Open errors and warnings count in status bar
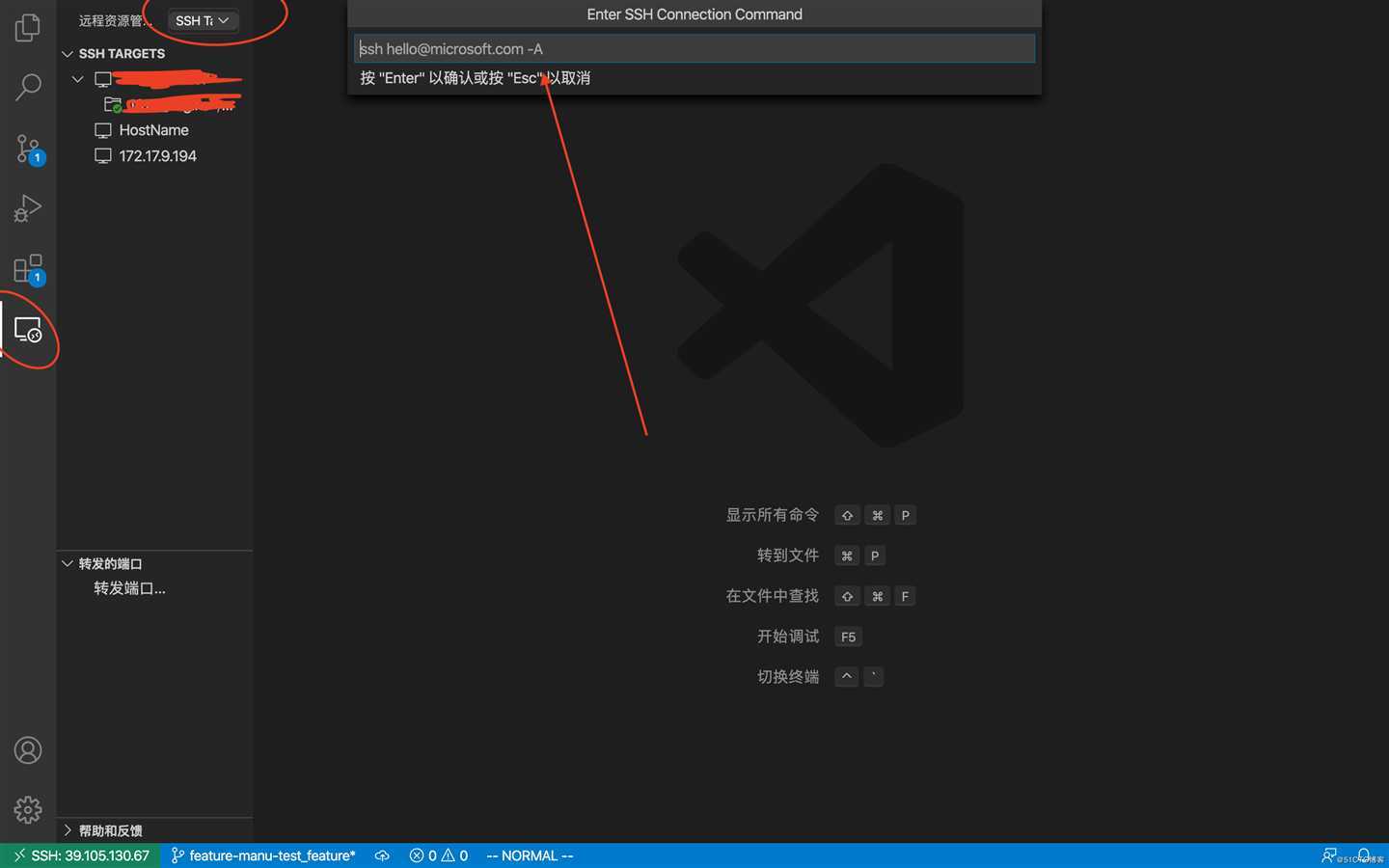 coord(439,855)
